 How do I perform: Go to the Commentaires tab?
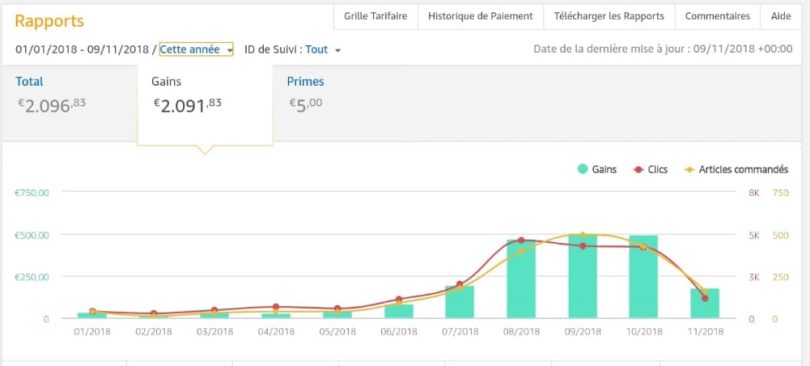pos(718,16)
